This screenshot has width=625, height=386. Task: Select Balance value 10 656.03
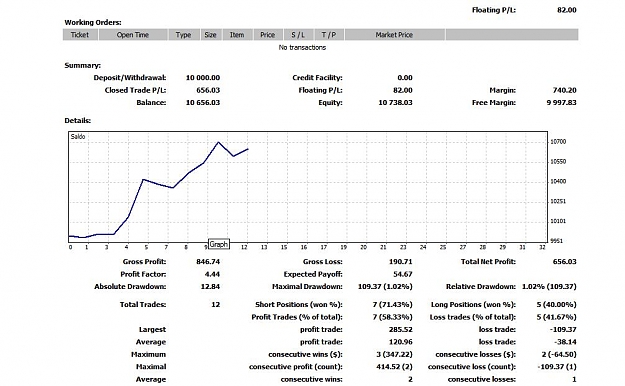(x=202, y=102)
